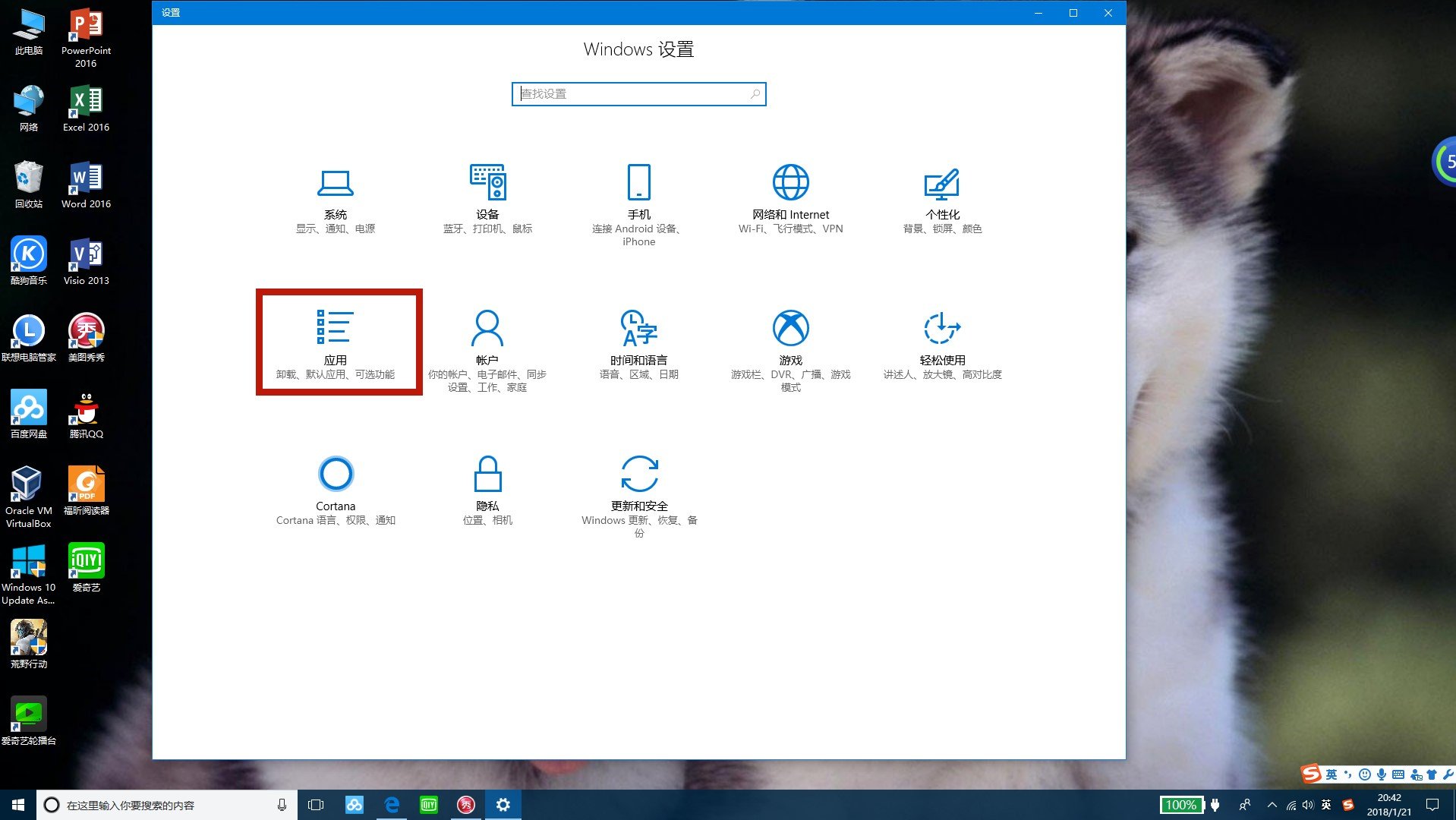Screen dimensions: 1456x820
Task: Open 网络和 Internet settings
Action: (790, 199)
